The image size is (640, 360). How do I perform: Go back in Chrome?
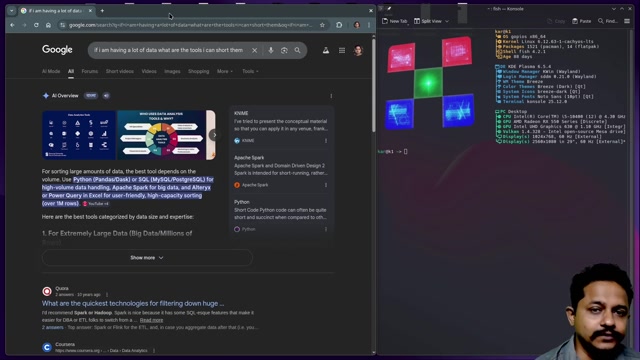click(x=13, y=25)
